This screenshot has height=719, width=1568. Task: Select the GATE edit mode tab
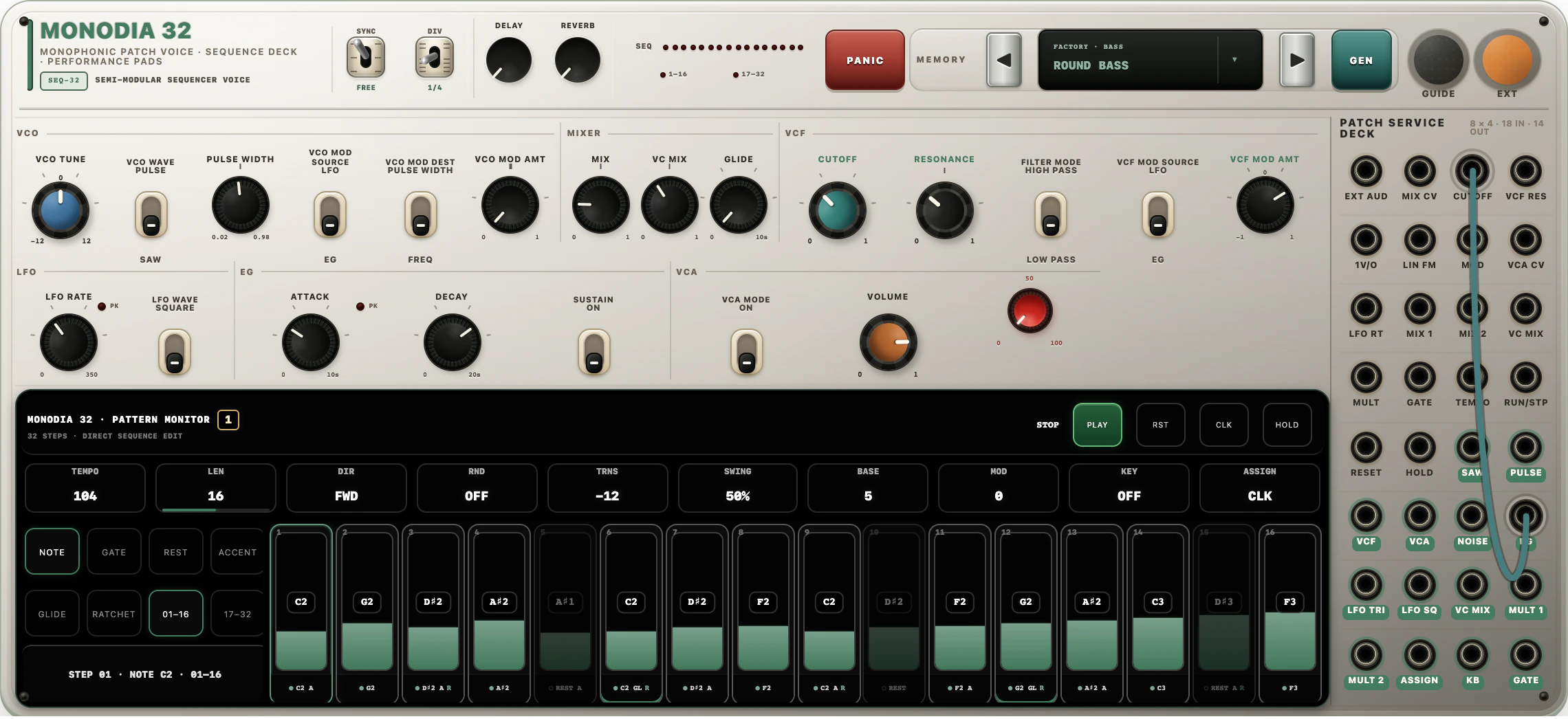[114, 551]
